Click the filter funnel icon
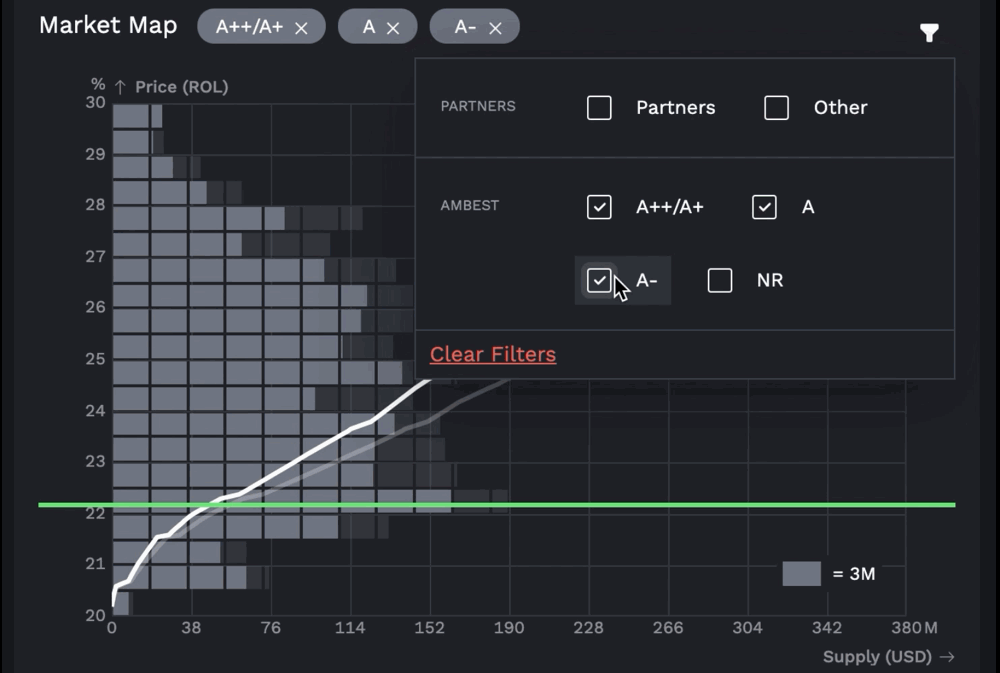The image size is (1000, 673). click(929, 33)
